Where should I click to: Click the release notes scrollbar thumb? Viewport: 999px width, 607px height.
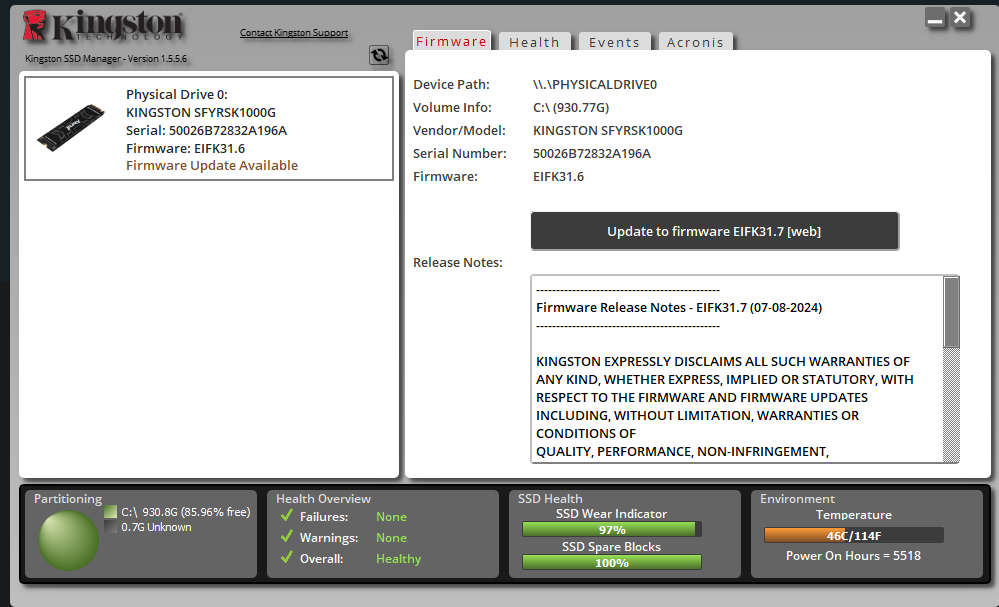951,313
